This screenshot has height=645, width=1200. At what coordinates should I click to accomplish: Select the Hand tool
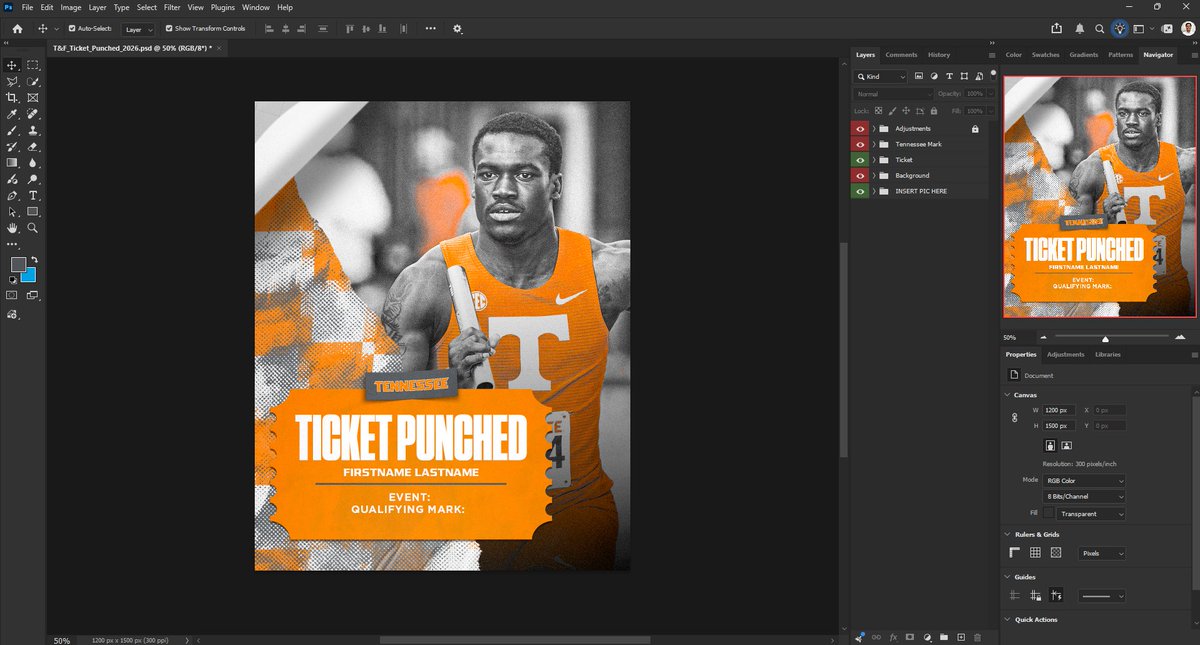click(12, 228)
